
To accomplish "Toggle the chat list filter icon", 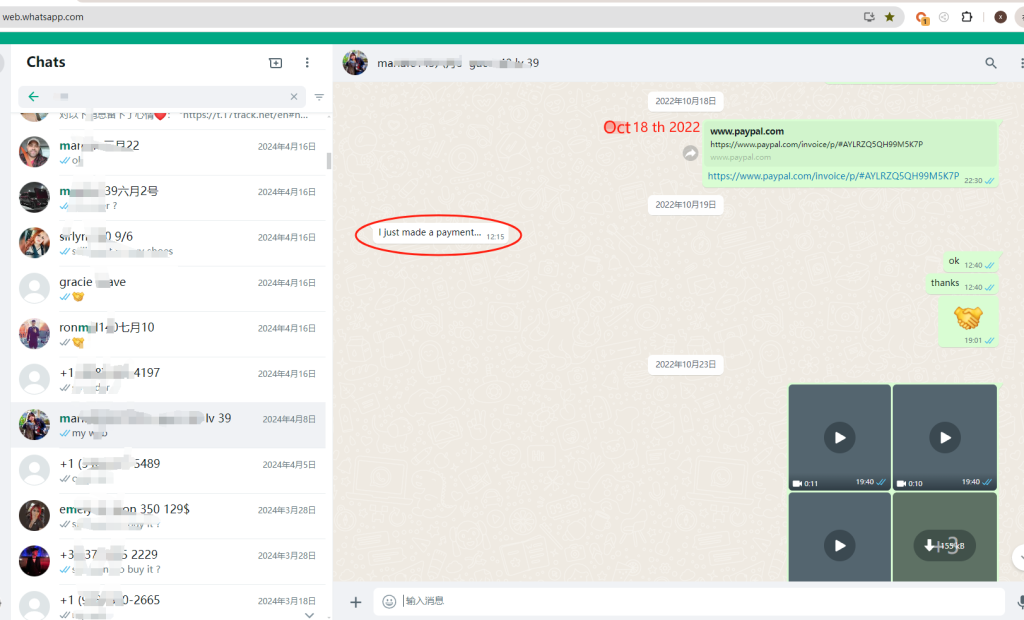I will tap(319, 97).
